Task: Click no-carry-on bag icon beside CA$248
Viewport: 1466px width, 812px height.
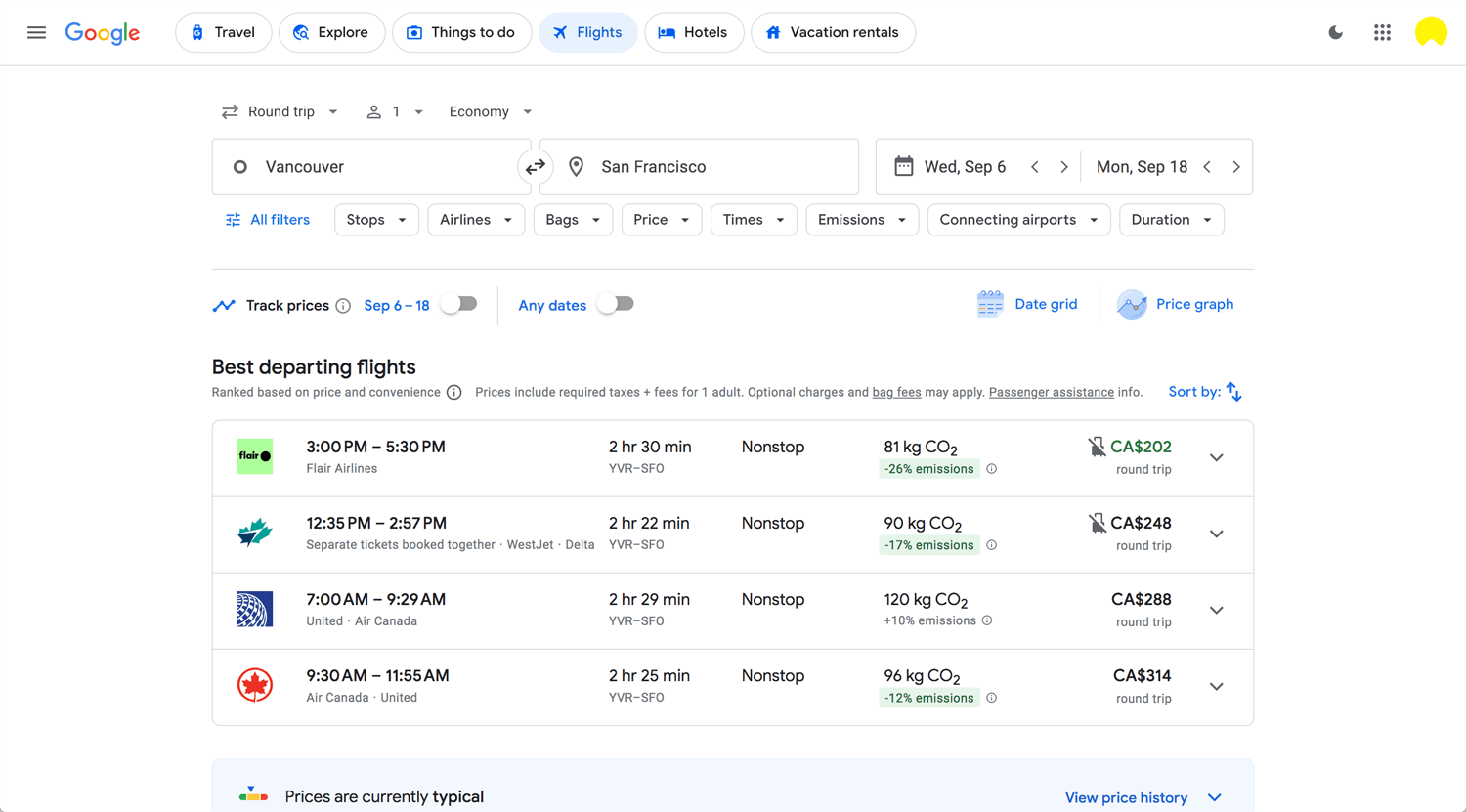Action: [1097, 523]
